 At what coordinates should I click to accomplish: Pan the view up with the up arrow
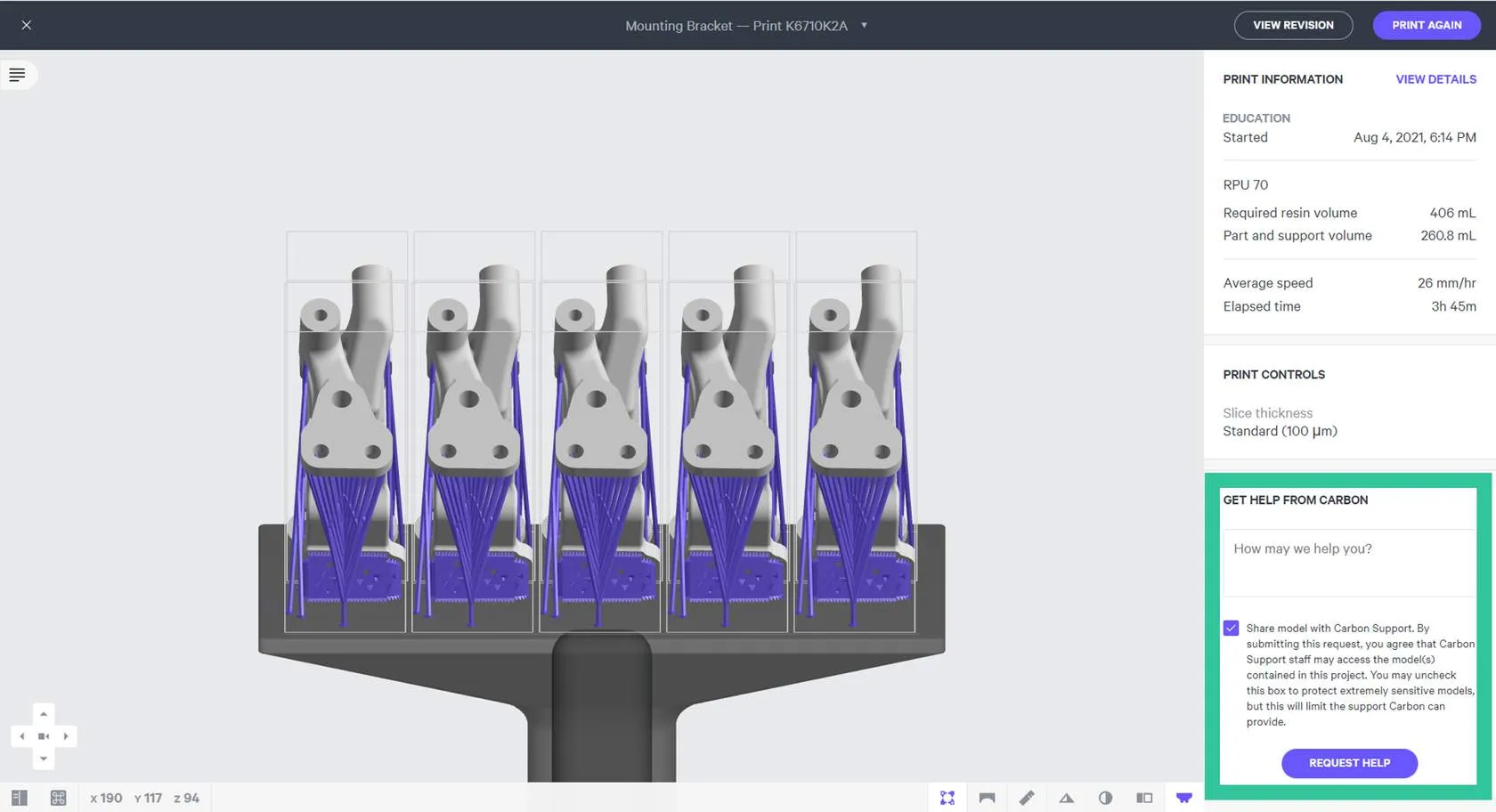pos(44,714)
